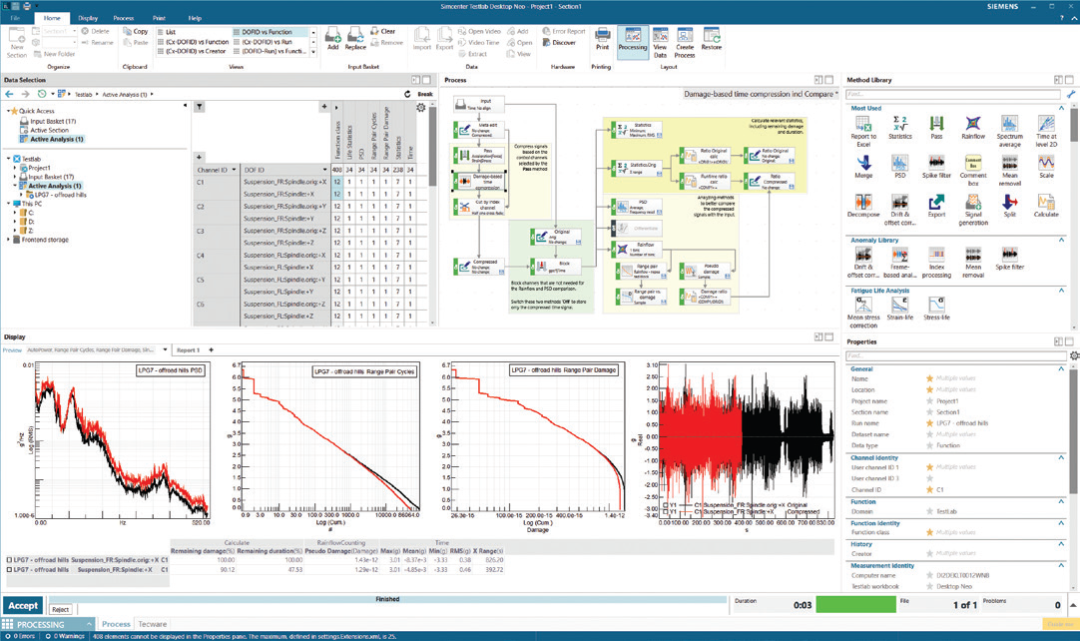Clear the Input Basket
This screenshot has width=1080, height=641.
[x=383, y=31]
